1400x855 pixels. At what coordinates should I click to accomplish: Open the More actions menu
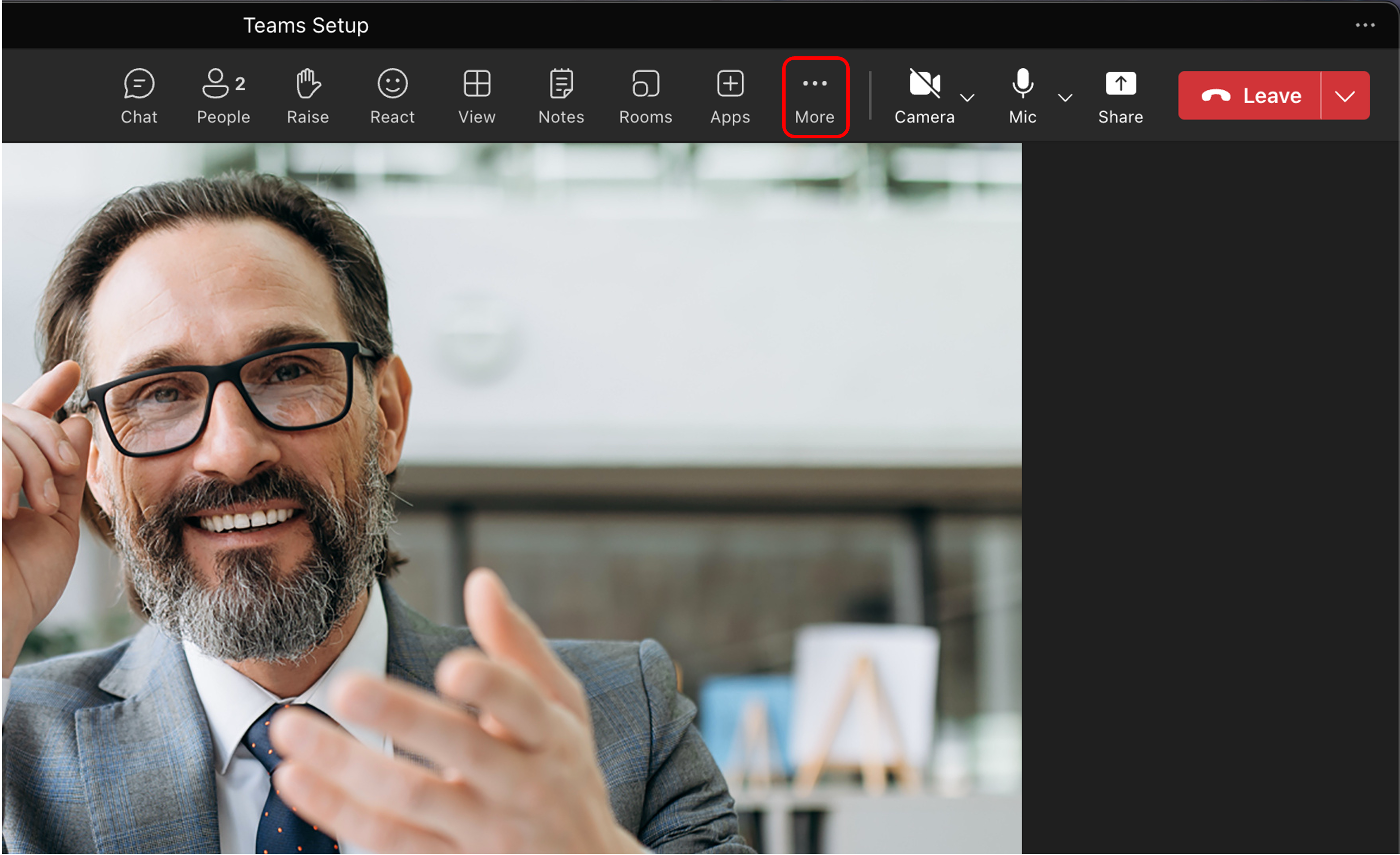point(815,96)
